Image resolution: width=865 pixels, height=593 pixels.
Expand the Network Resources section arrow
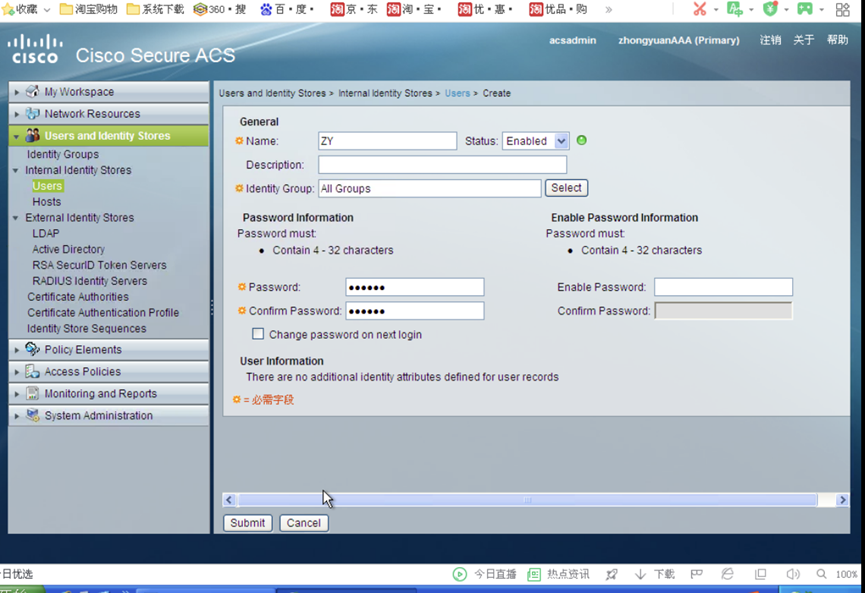click(17, 114)
